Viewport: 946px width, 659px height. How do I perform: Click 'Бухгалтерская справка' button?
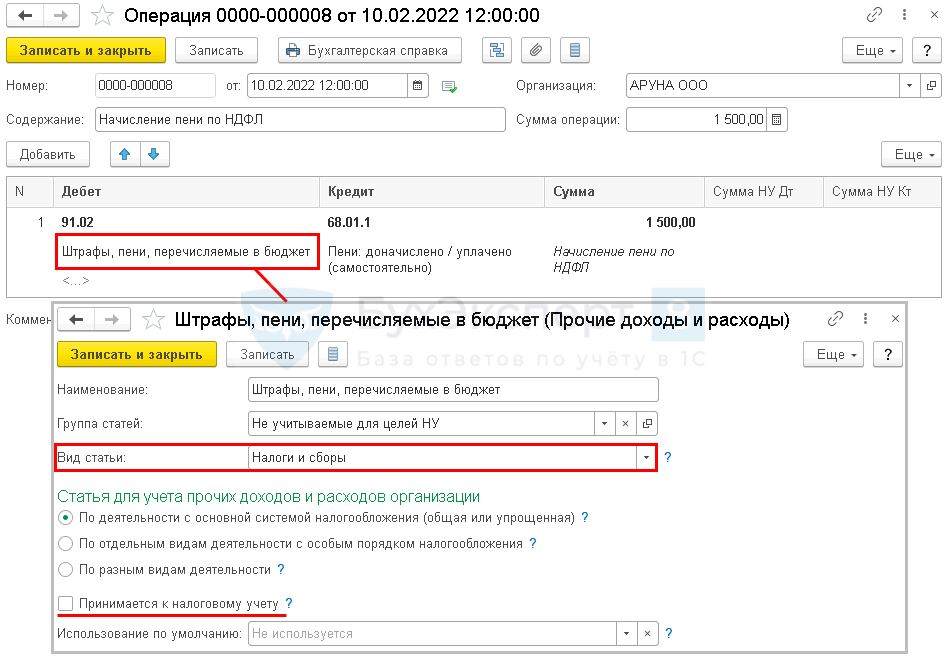(370, 50)
